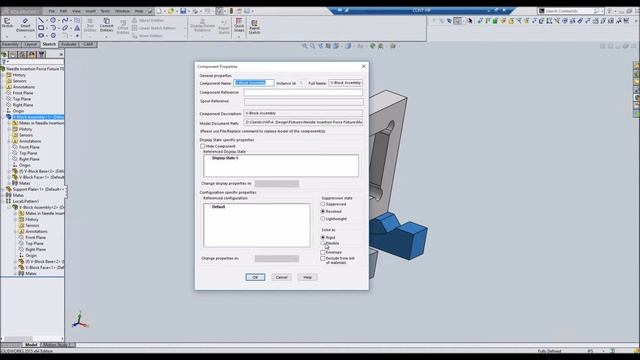Open the ConfigurationManager tab icon

pos(23,54)
